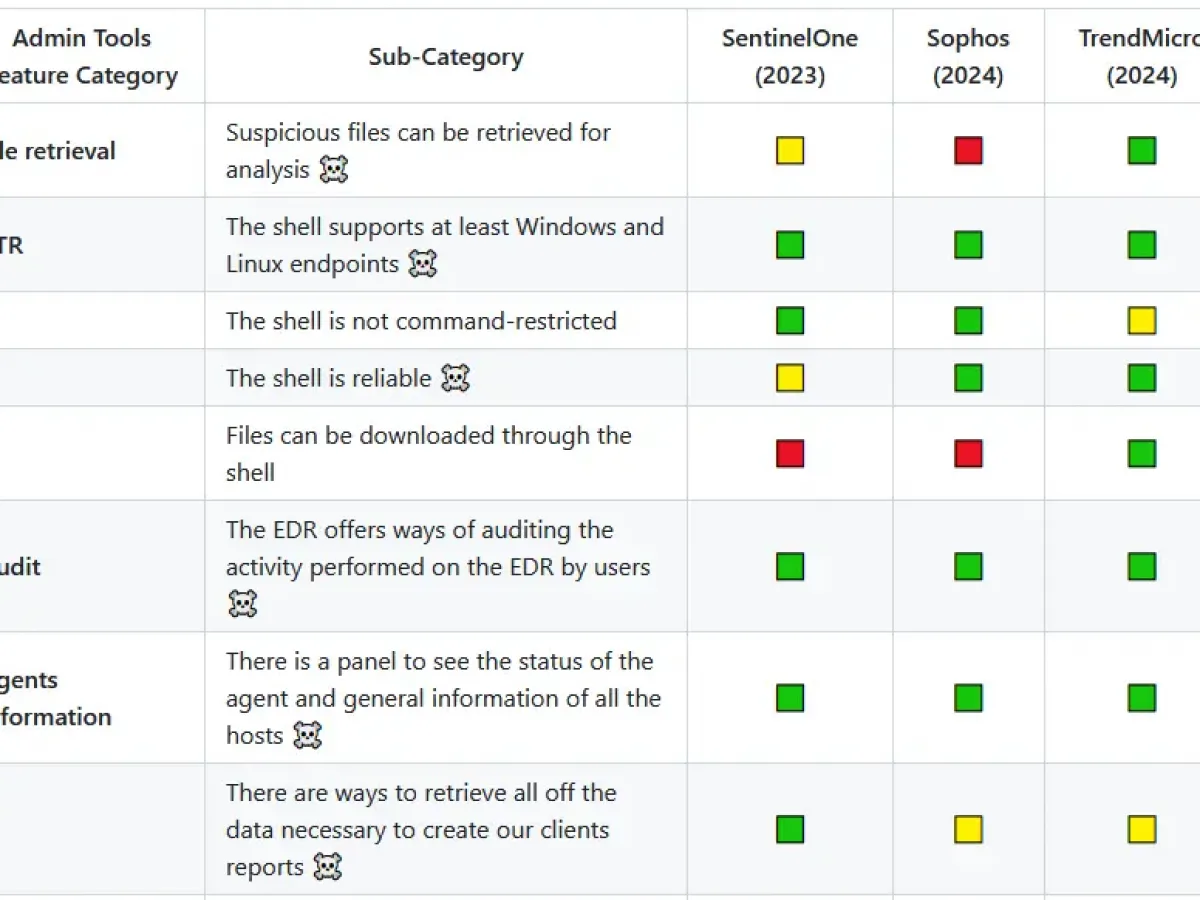Screen dimensions: 1200x900
Task: Click the skull icon under "EDR by users"
Action: [x=243, y=604]
